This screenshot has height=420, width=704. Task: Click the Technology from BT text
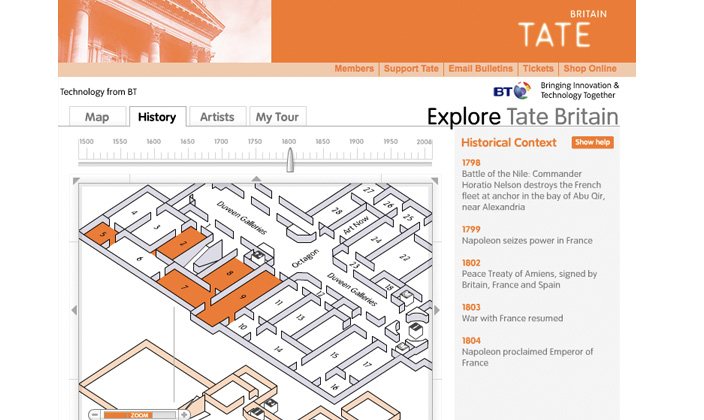coord(98,92)
